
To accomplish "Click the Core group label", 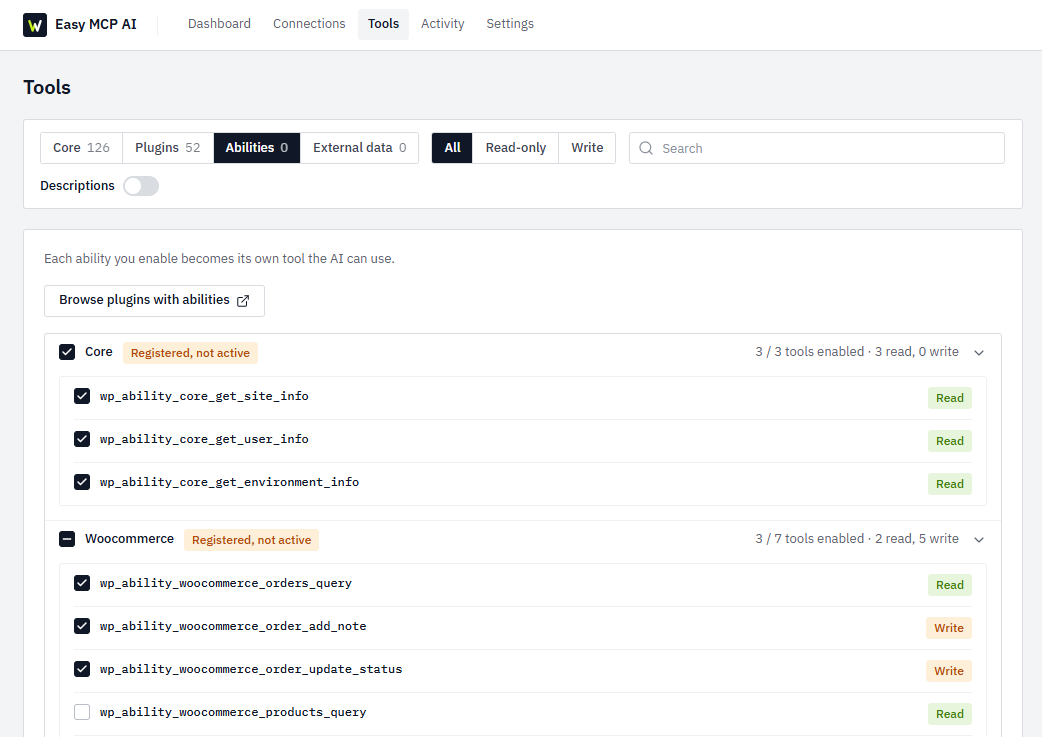I will point(99,352).
